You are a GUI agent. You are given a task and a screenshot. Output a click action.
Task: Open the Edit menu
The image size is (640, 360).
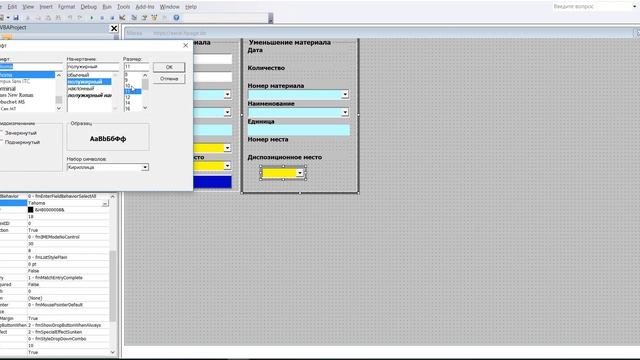coord(12,7)
